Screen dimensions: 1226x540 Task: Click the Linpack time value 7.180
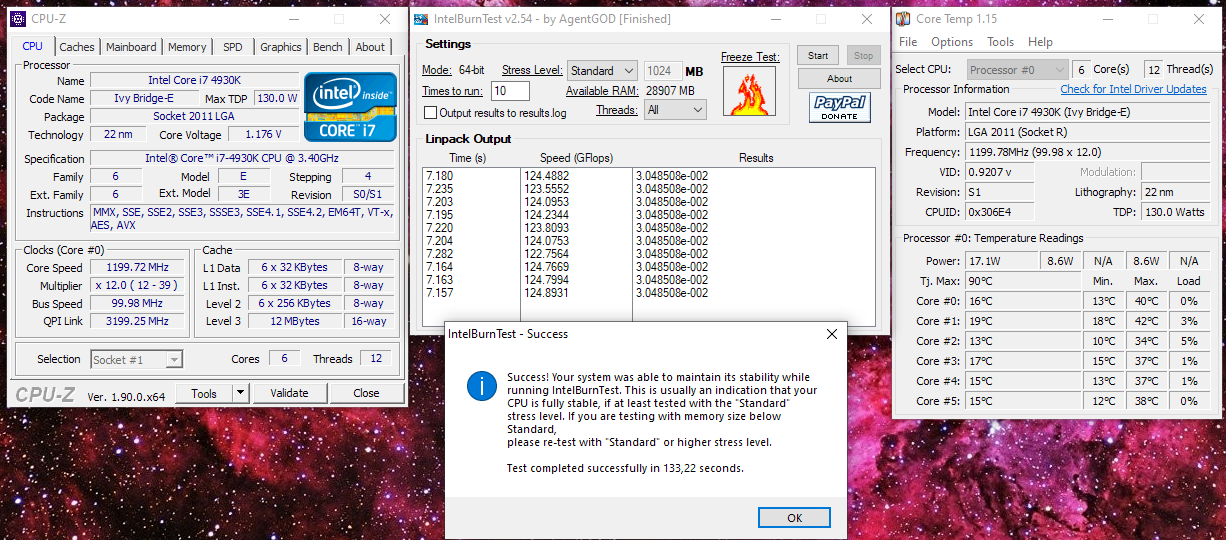(439, 176)
